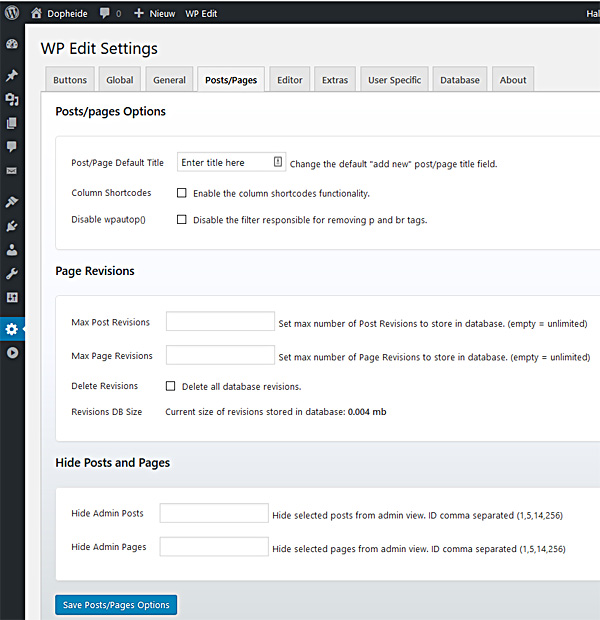The width and height of the screenshot is (600, 620).
Task: Click the icon inside the default title field
Action: 278,162
